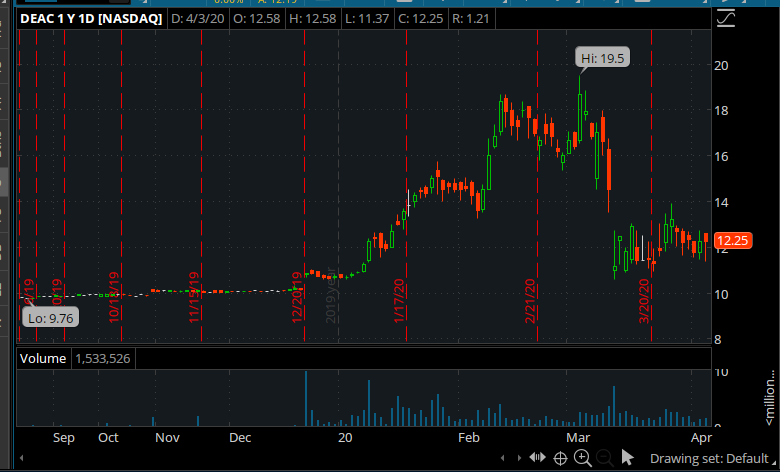Viewport: 780px width, 472px height.
Task: Click the Nov label on time axis
Action: [167, 438]
